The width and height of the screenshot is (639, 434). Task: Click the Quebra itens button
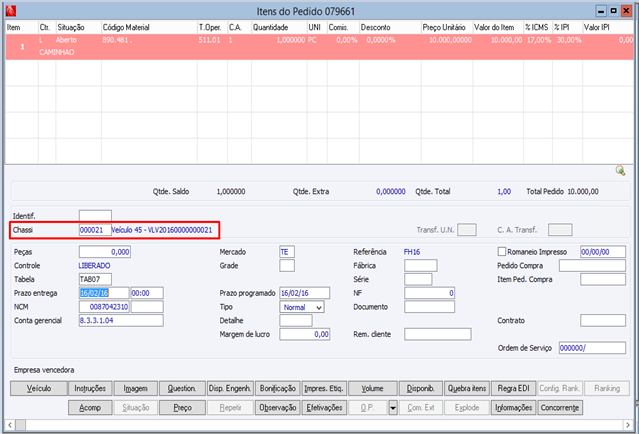[x=467, y=388]
